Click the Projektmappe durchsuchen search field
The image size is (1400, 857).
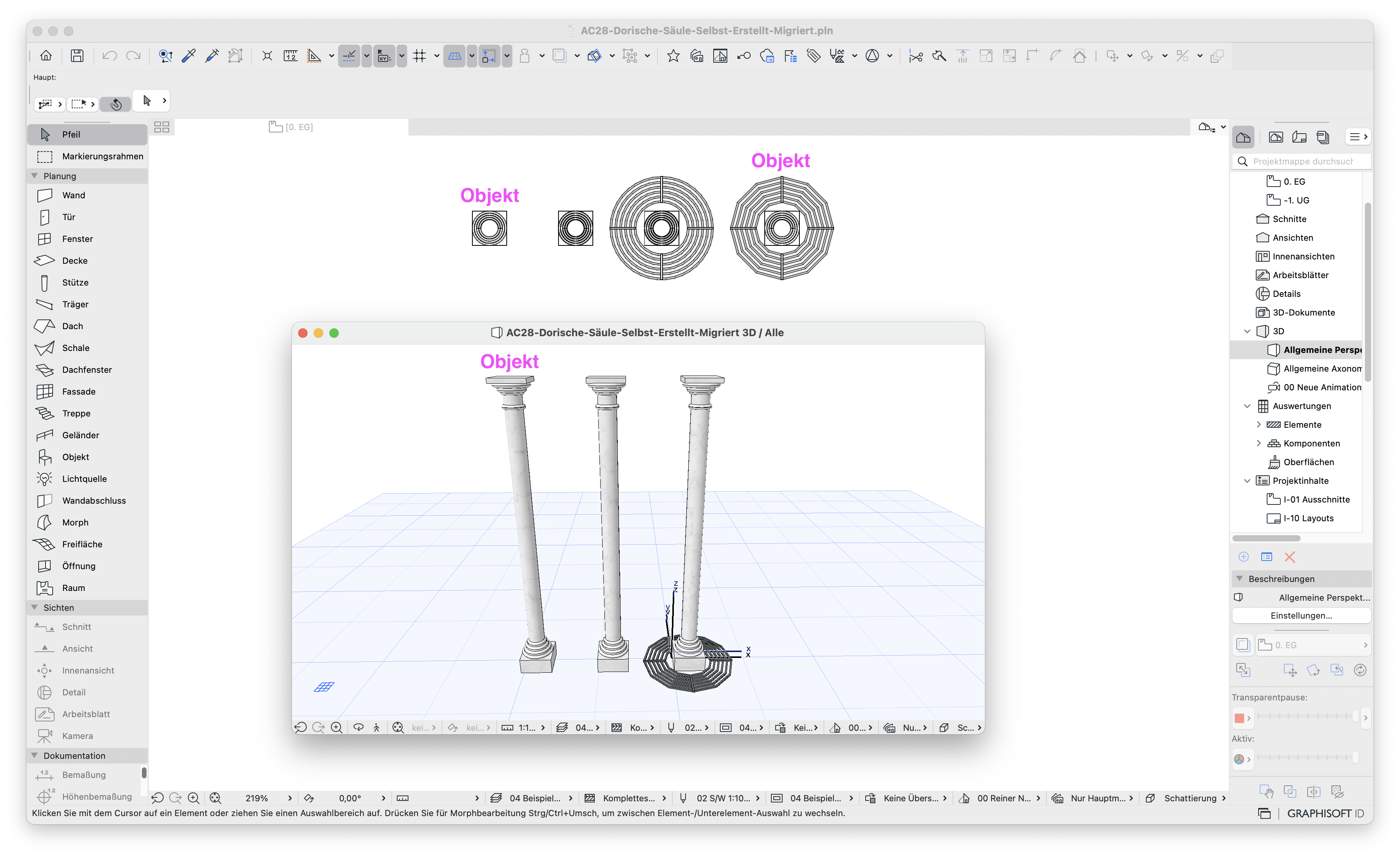[x=1301, y=161]
